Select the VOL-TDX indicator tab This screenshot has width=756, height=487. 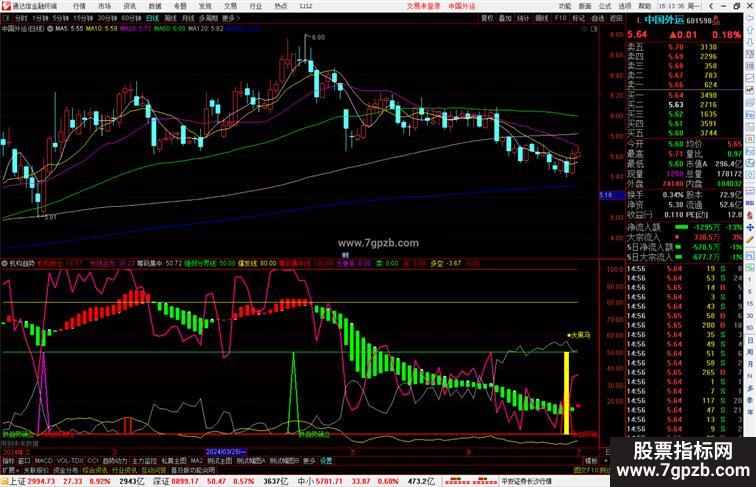click(x=70, y=461)
